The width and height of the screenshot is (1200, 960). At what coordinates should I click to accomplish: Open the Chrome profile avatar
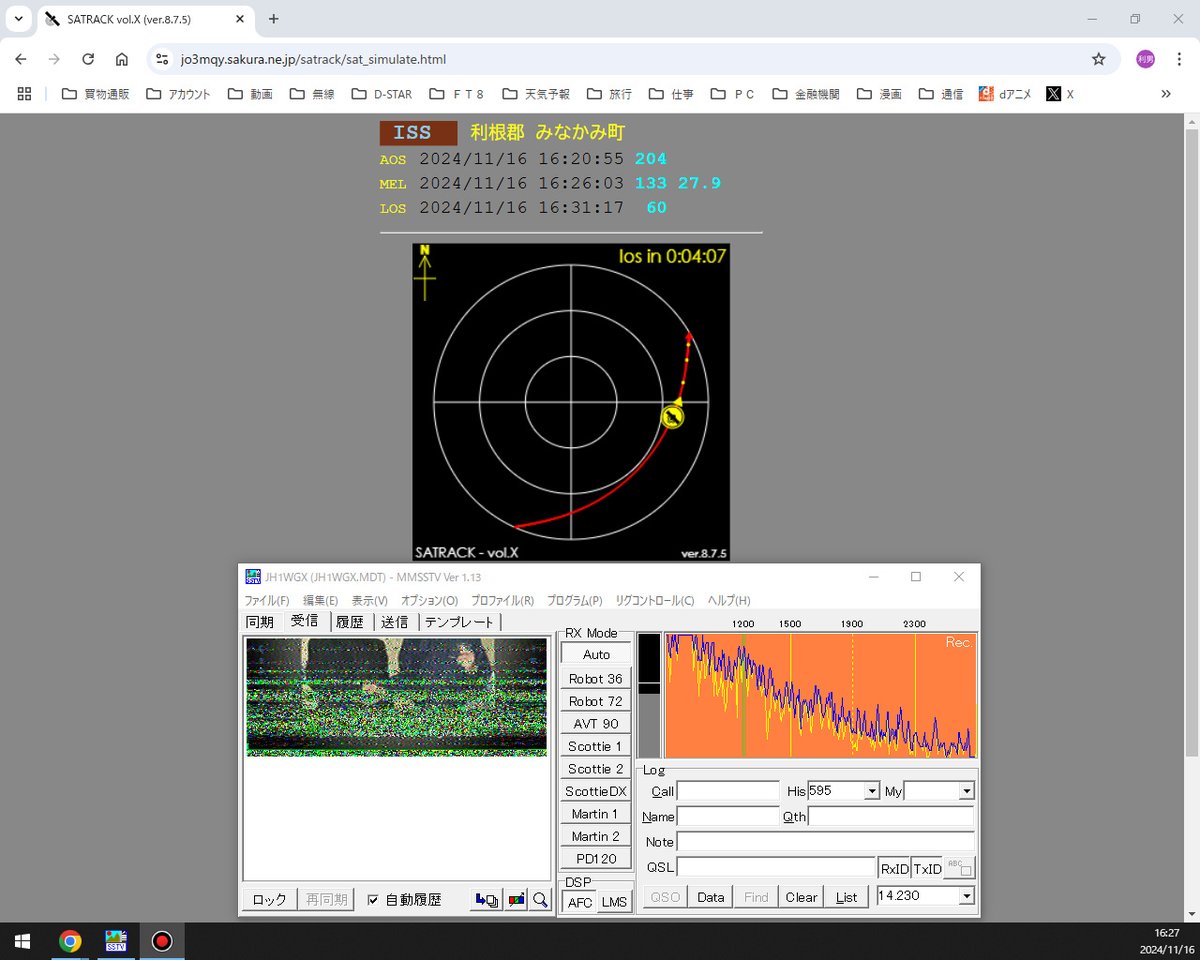coord(1145,59)
